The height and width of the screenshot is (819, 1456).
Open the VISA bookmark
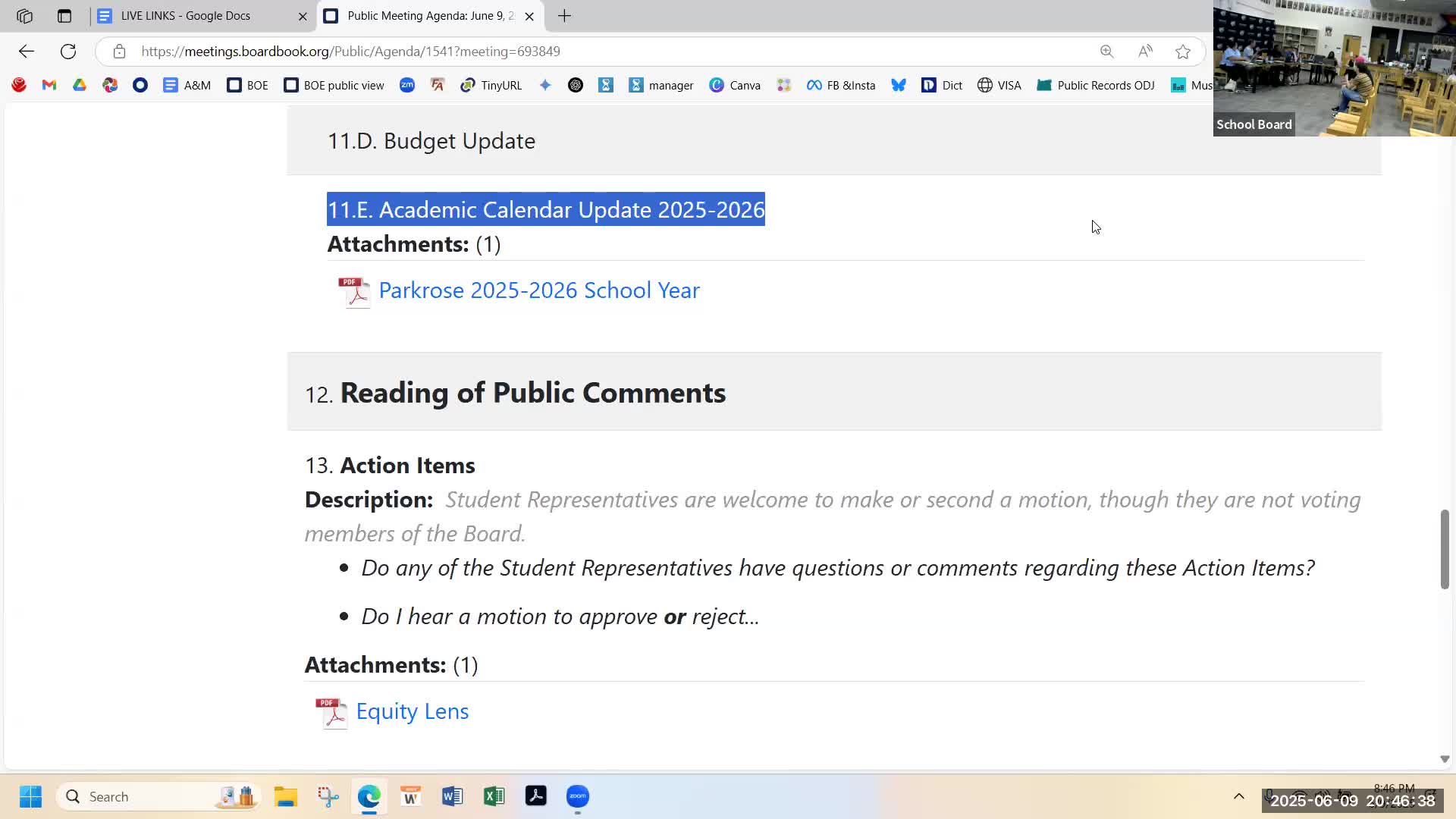999,86
